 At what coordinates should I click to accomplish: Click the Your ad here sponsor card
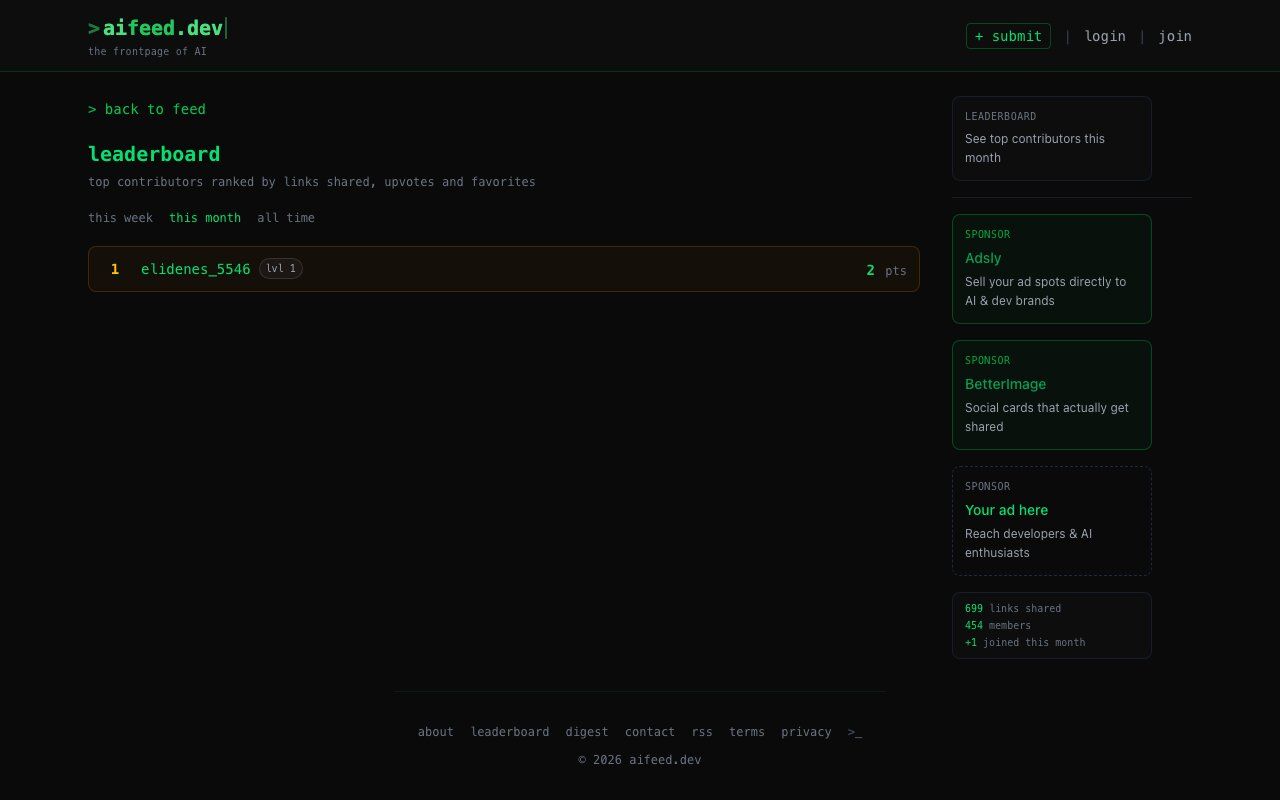[1052, 521]
